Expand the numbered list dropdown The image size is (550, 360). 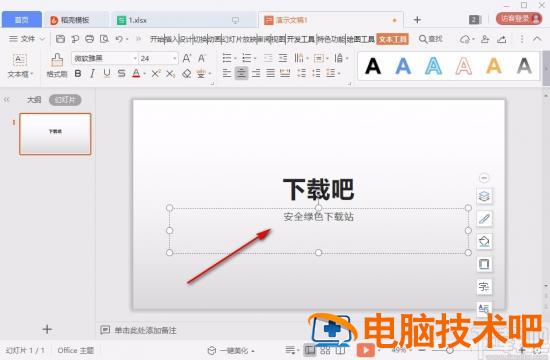pyautogui.click(x=255, y=58)
